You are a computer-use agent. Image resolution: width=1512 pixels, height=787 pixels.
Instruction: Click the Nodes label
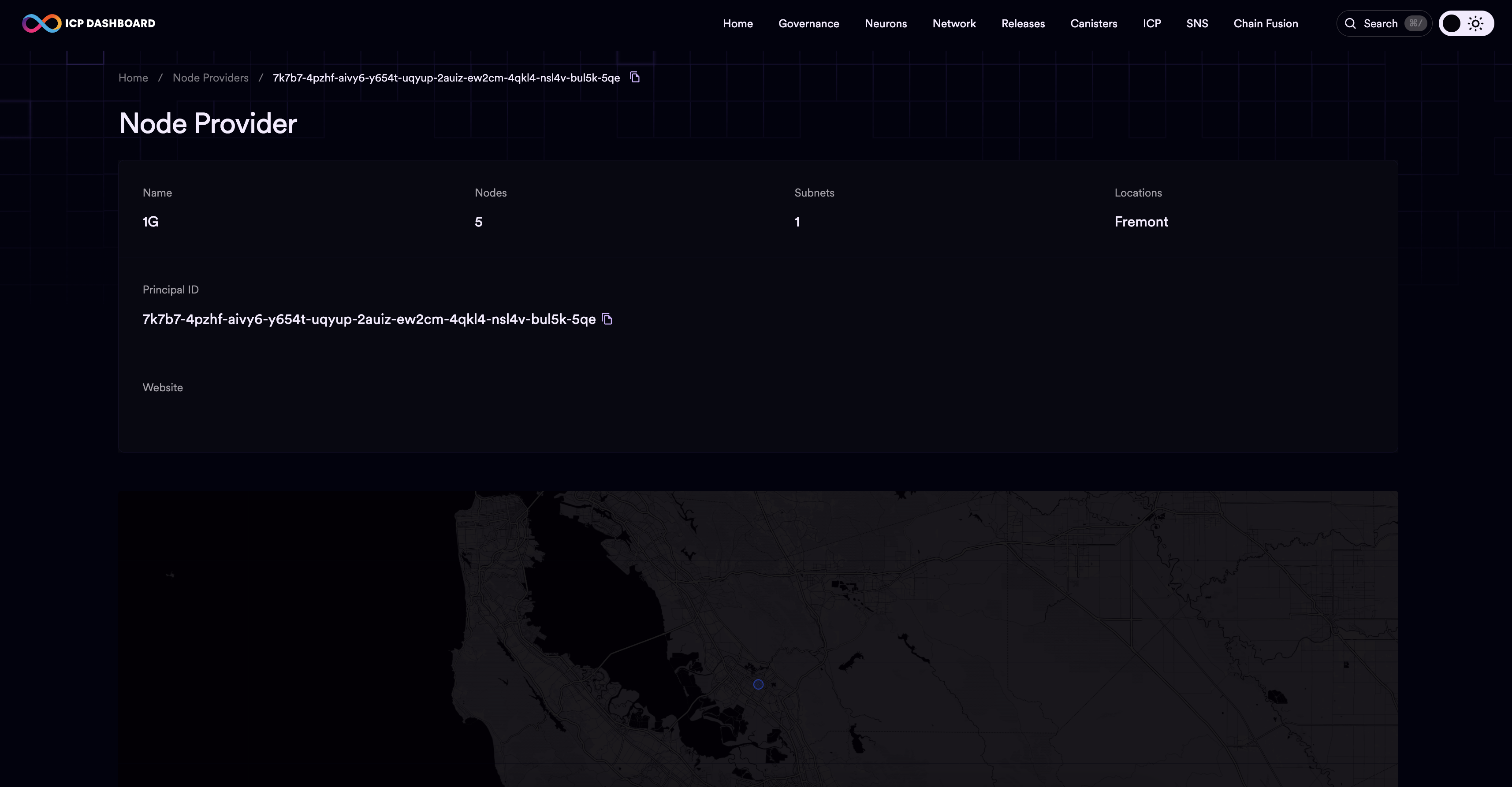(x=491, y=193)
